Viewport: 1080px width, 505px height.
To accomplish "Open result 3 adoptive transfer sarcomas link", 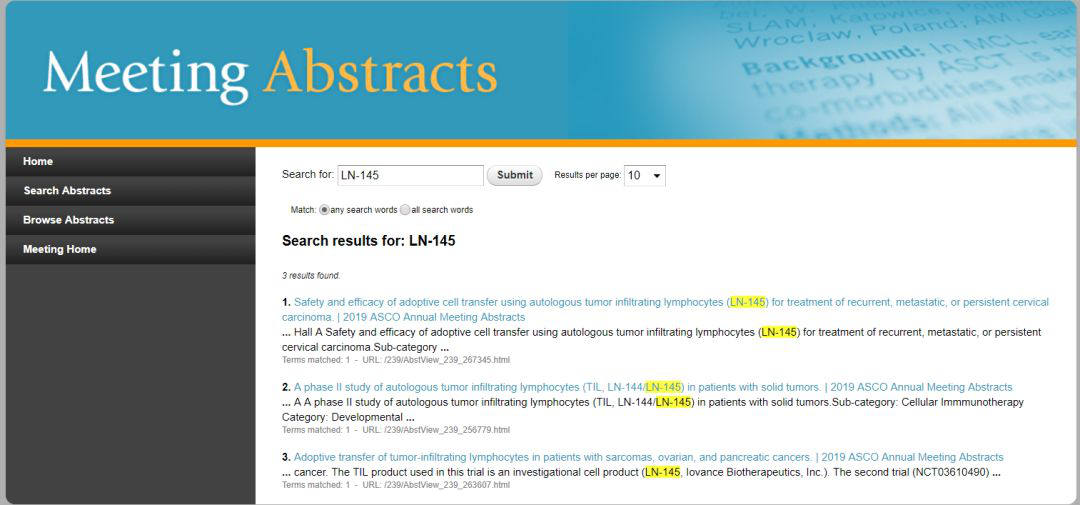I will (648, 457).
